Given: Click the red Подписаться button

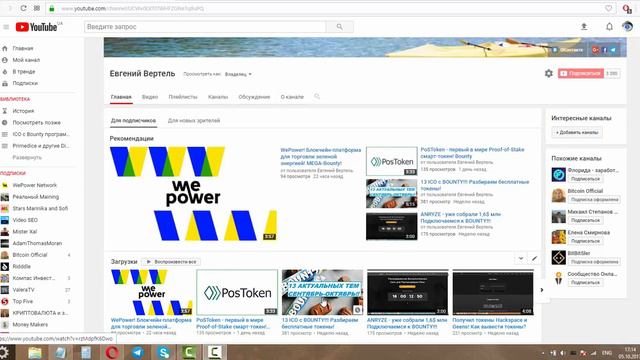Looking at the screenshot, I should [581, 73].
